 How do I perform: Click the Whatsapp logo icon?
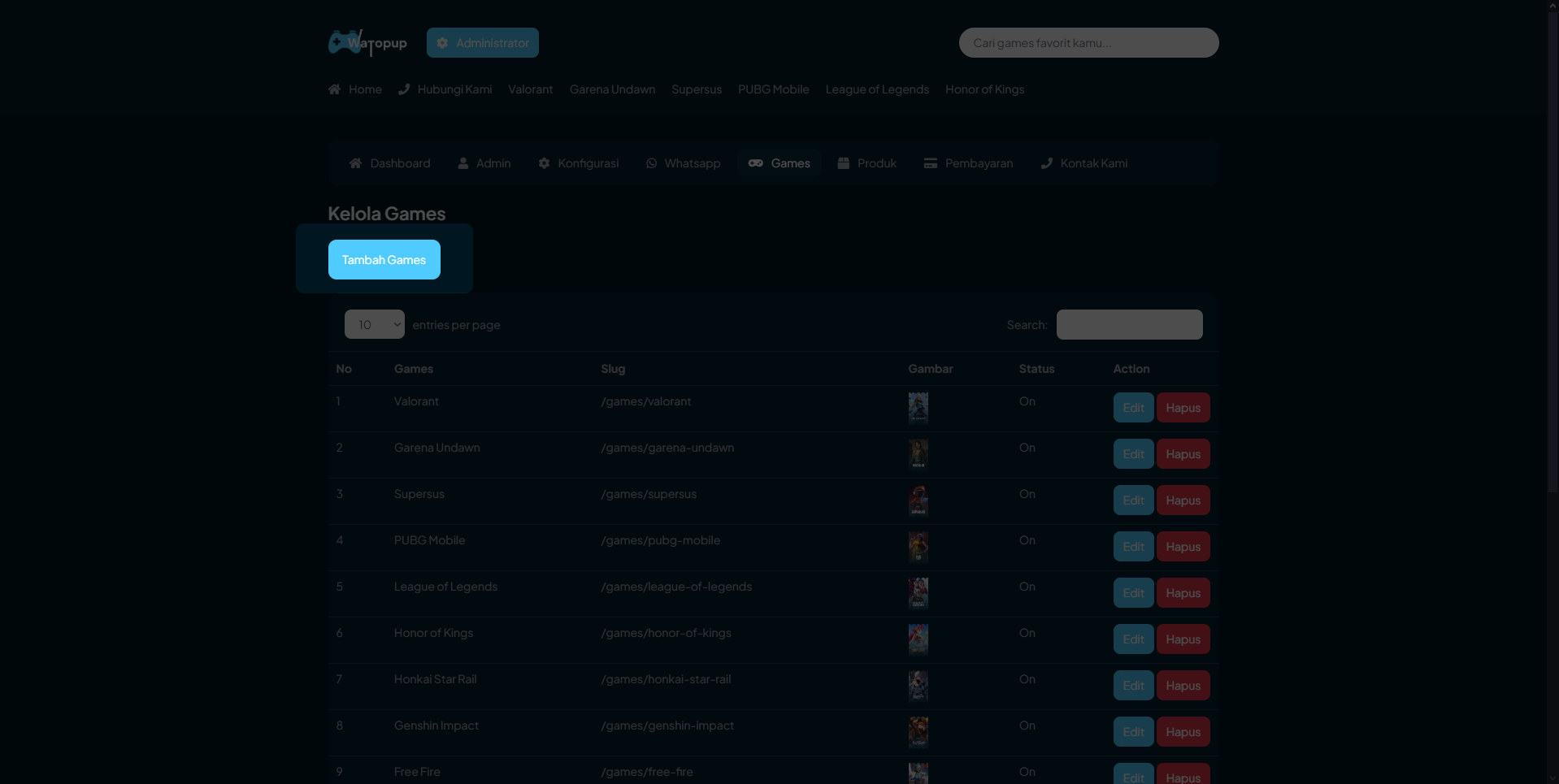(x=651, y=163)
